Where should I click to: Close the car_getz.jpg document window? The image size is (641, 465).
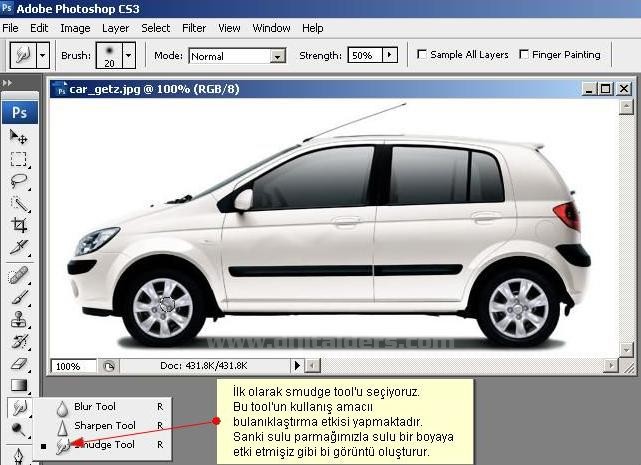624,88
